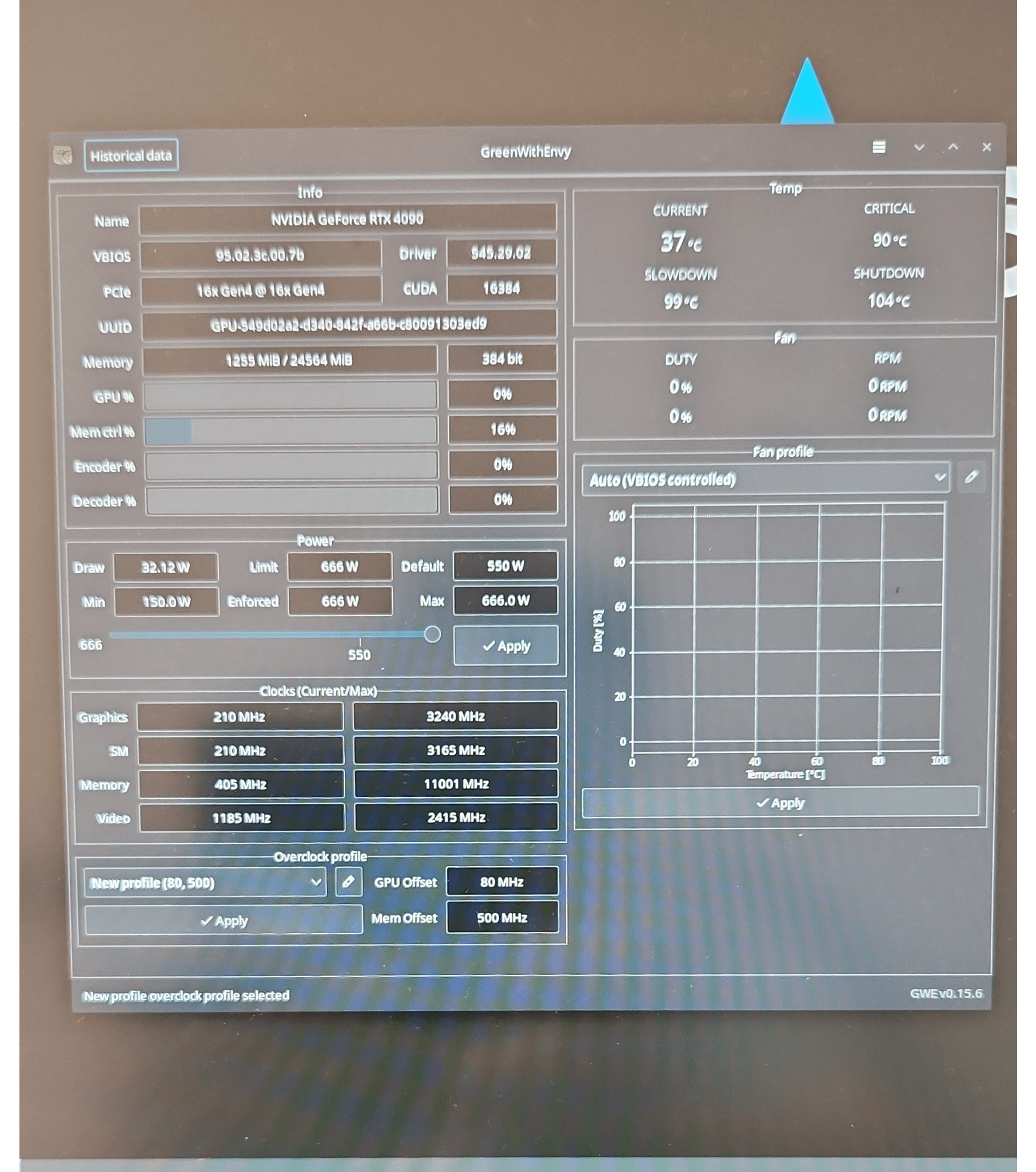Apply the selected fan profile
The height and width of the screenshot is (1172, 1036).
pos(780,803)
